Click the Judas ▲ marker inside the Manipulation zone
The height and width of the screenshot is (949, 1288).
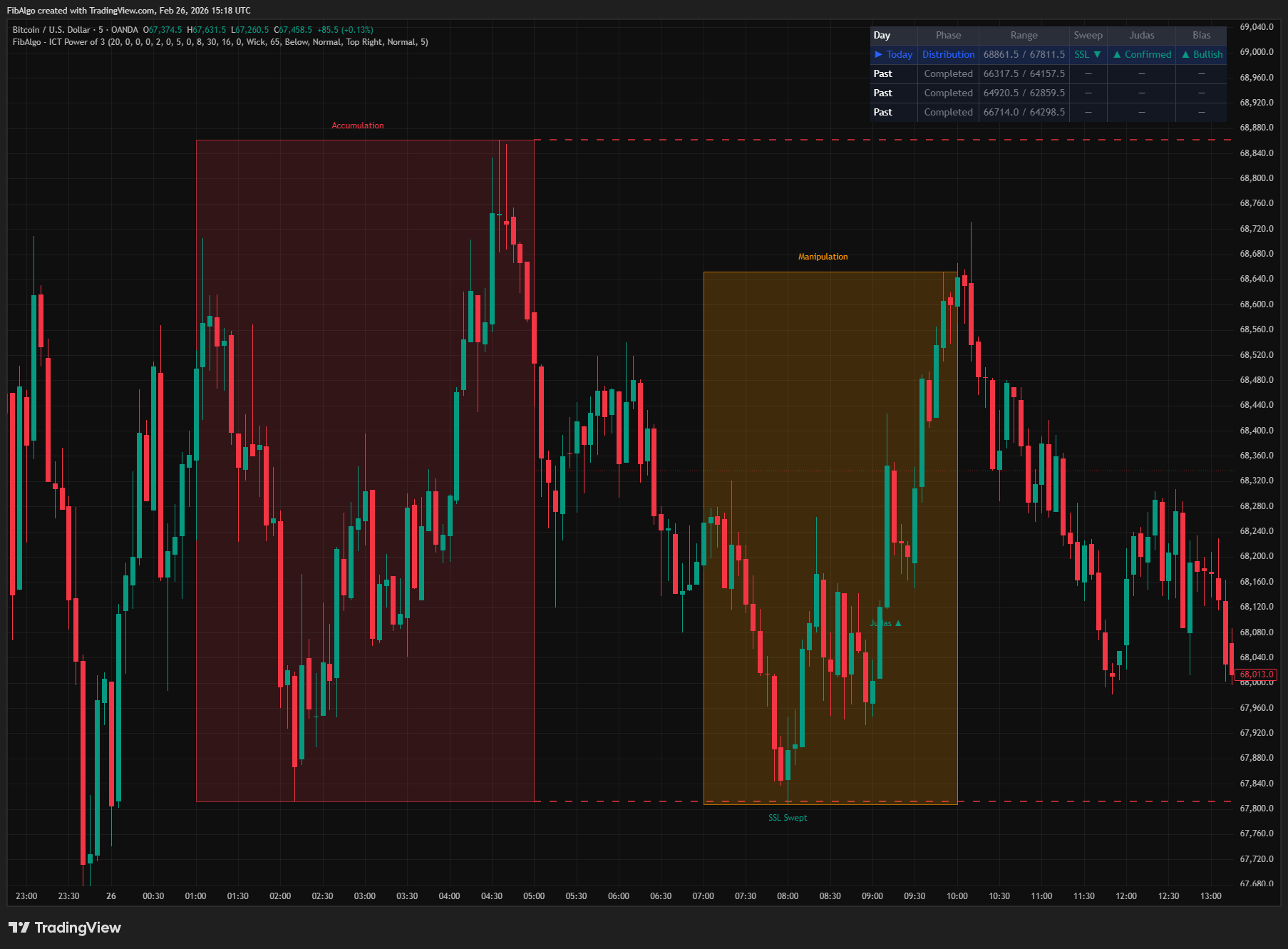tap(885, 623)
